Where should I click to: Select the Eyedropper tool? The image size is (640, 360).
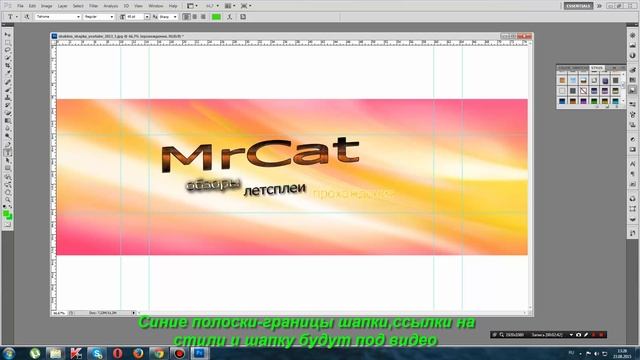(x=8, y=73)
